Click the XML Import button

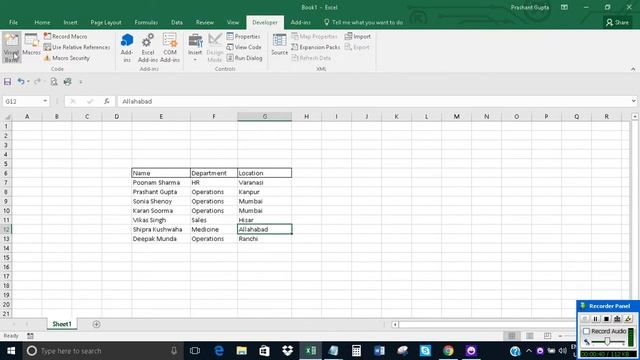(358, 36)
